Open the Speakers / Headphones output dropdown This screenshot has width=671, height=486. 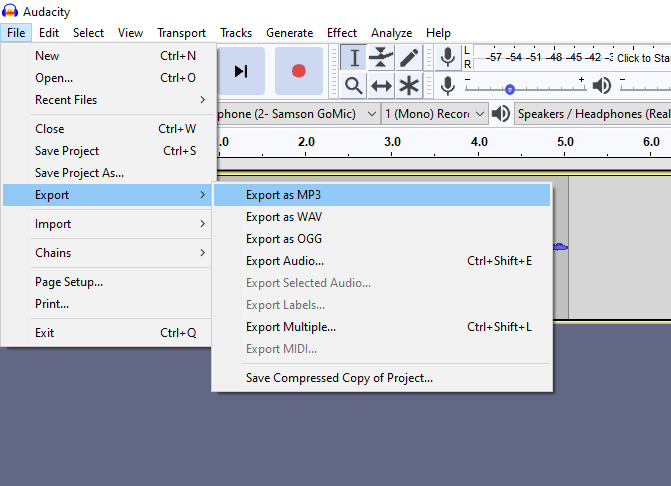[593, 114]
